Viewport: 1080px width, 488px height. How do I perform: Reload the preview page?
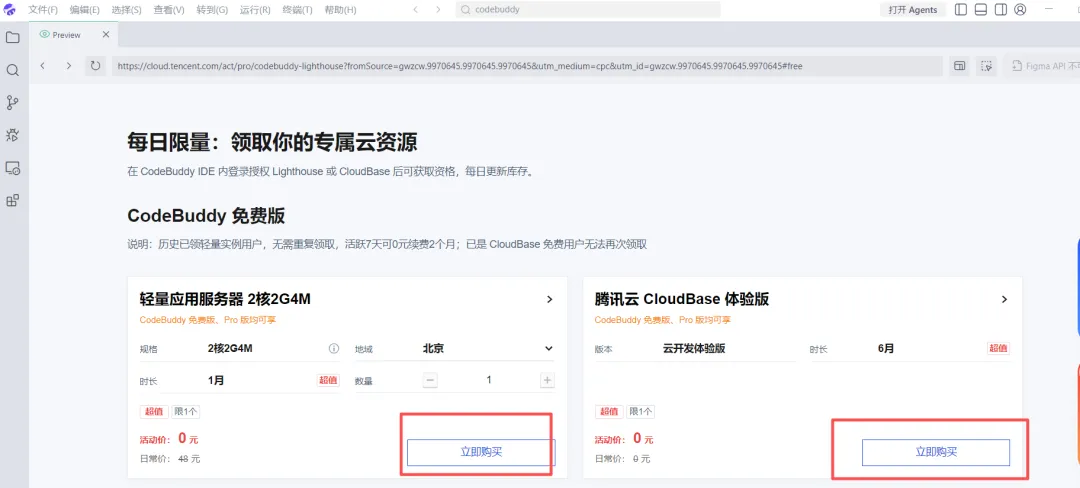point(95,66)
